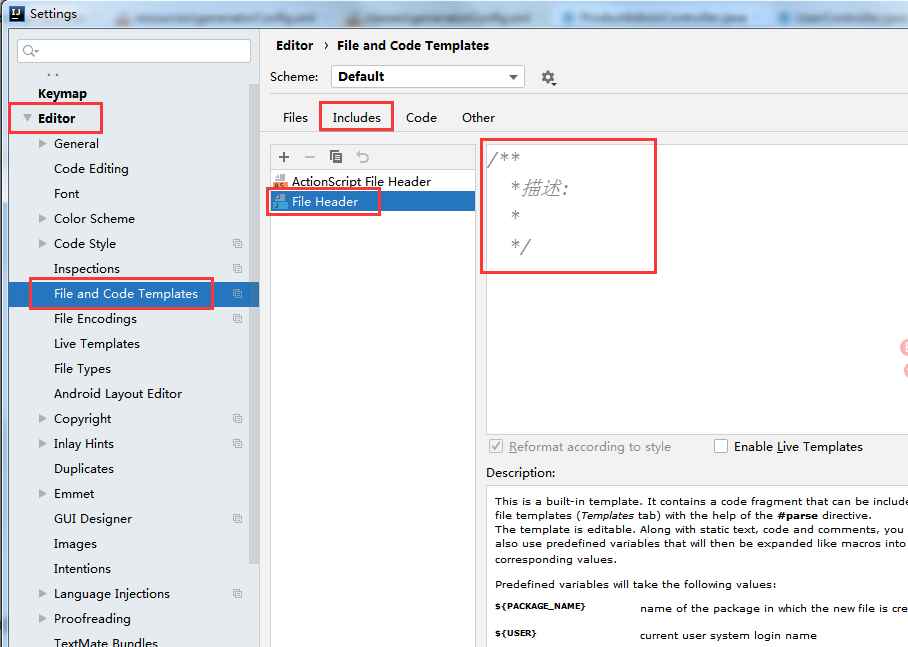Screen dimensions: 908x647
Task: Click the search magnifier icon in Settings
Action: [30, 52]
